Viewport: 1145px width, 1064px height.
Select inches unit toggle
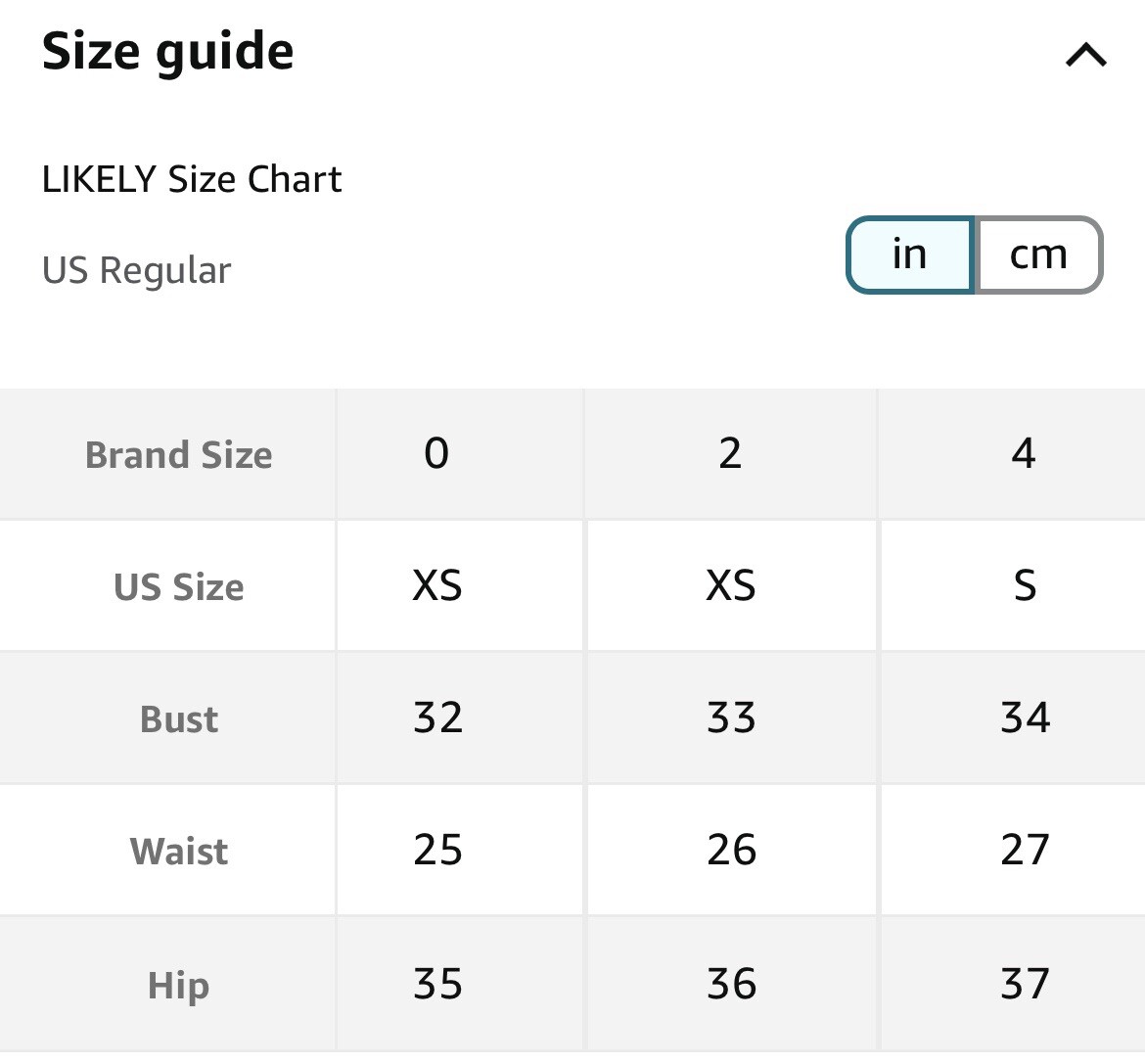pos(910,254)
